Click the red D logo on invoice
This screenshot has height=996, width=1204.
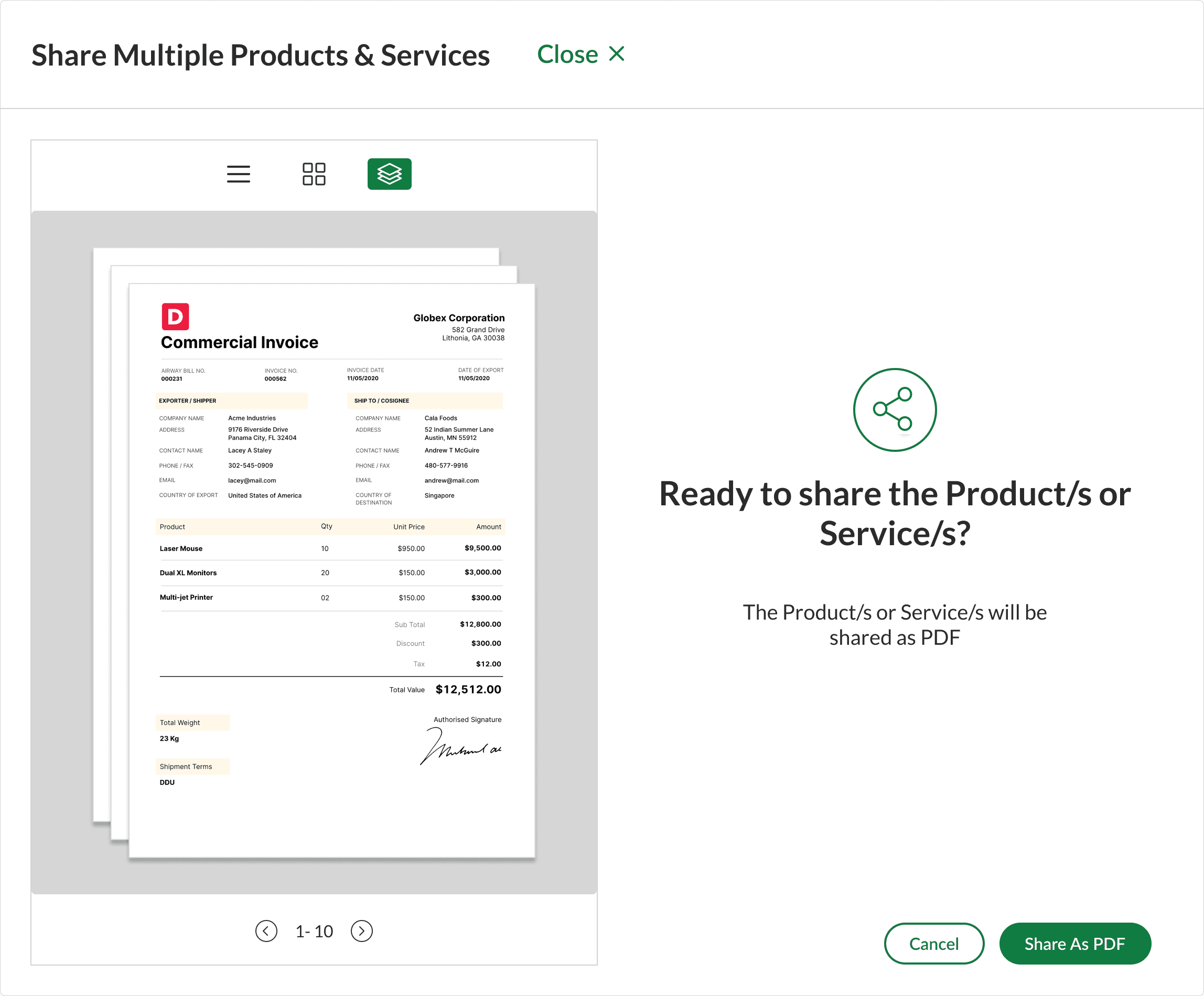pos(175,316)
